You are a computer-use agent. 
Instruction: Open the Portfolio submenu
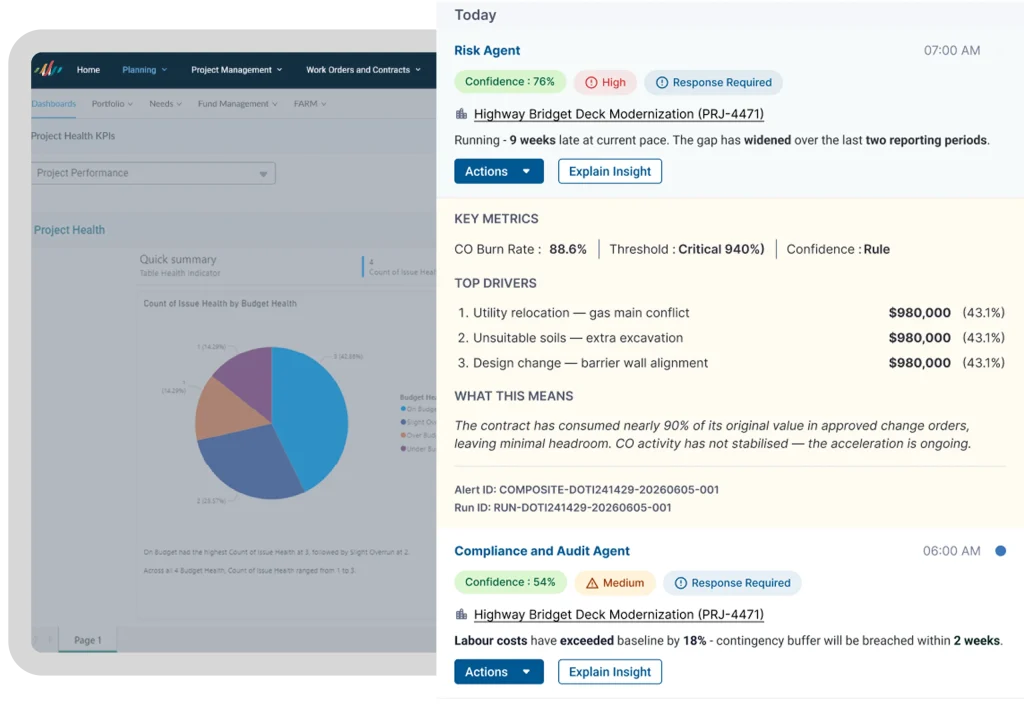(112, 104)
